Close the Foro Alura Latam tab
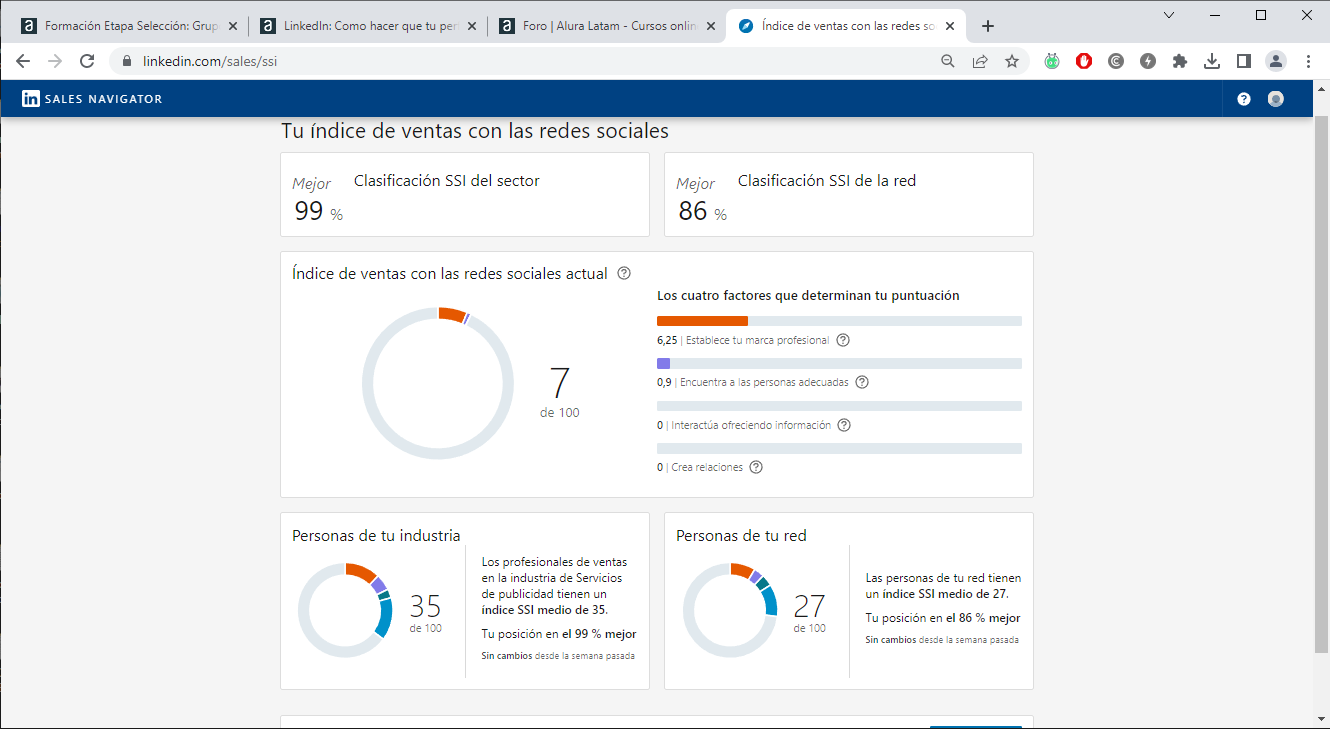Viewport: 1330px width, 729px height. click(711, 26)
